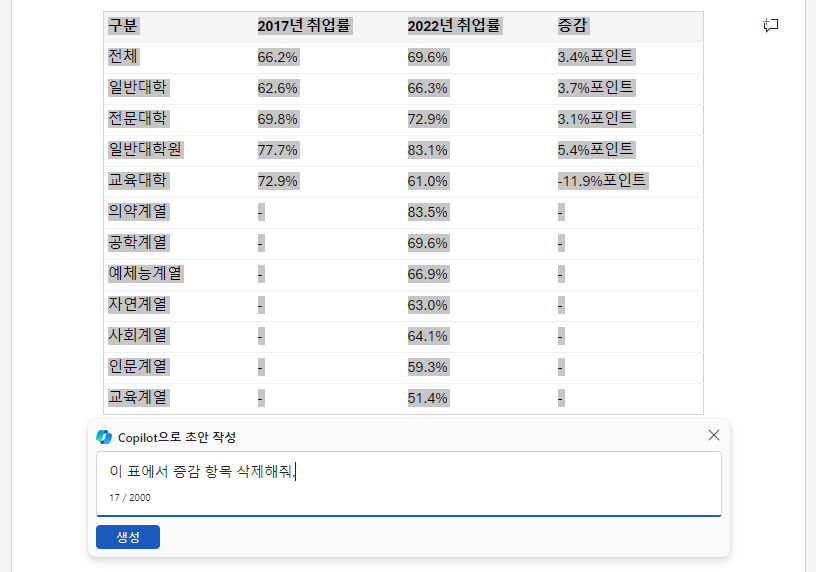Select the 자연계열 row label

click(x=138, y=304)
